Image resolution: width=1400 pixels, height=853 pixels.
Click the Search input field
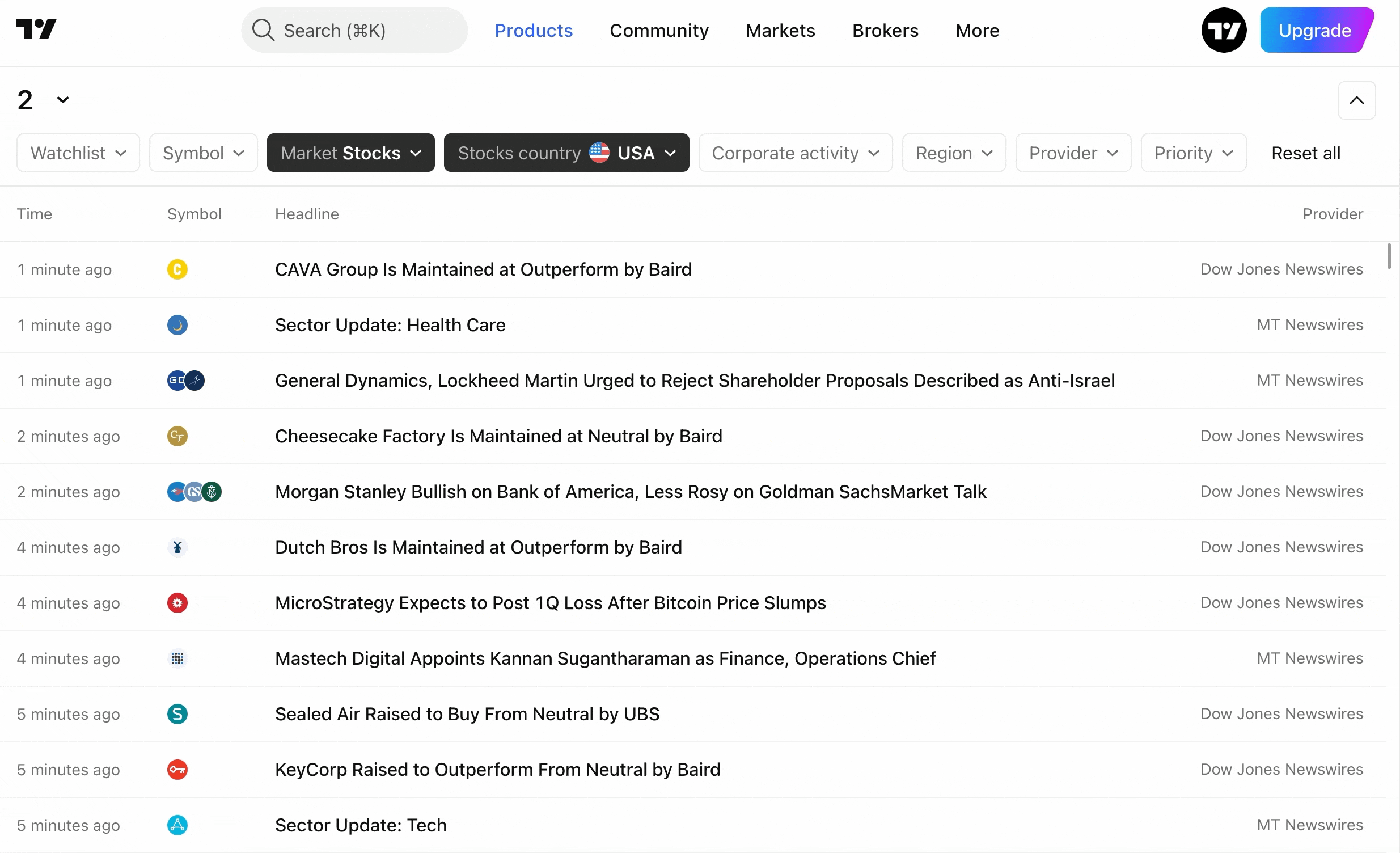(x=354, y=30)
